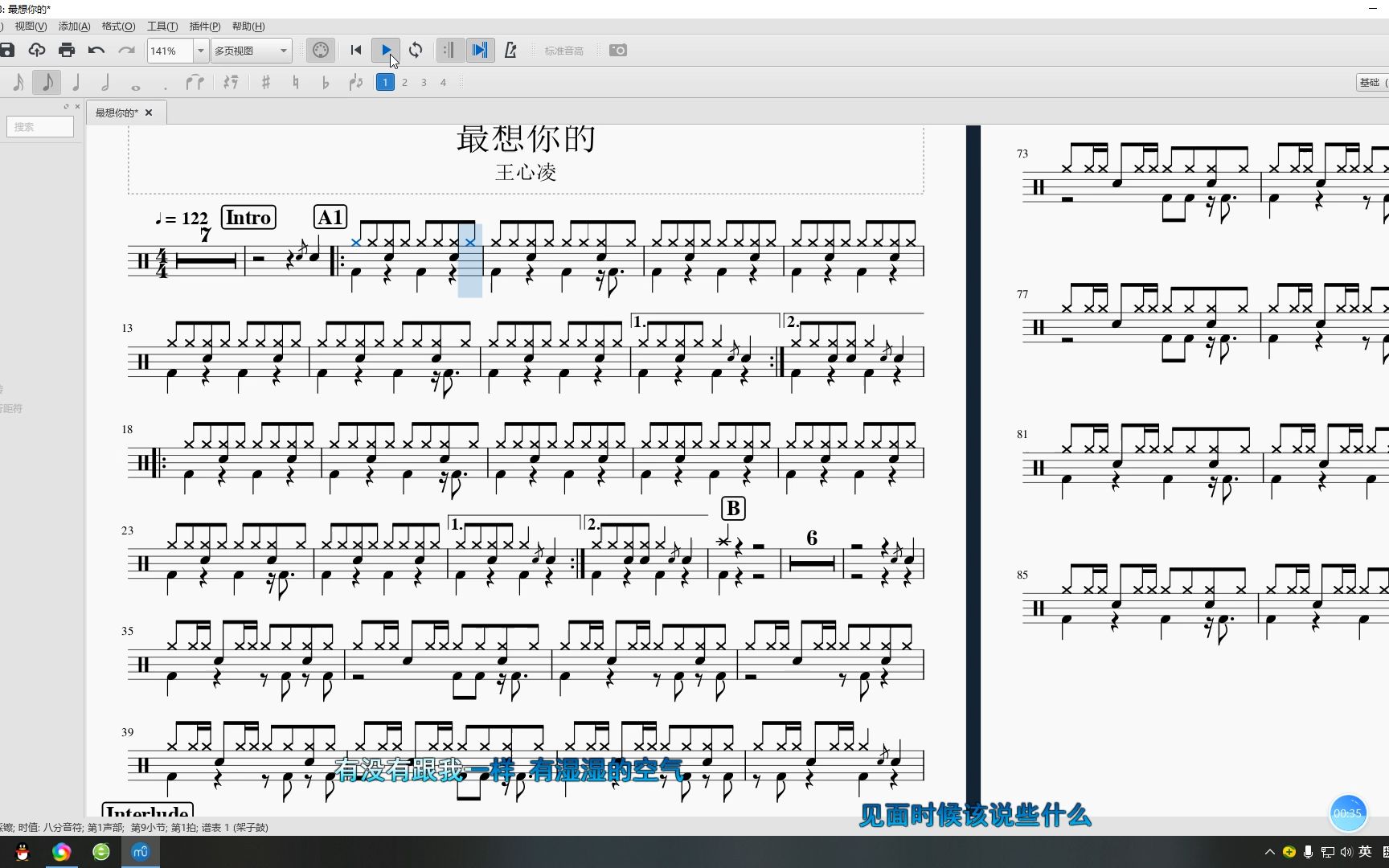Print the score

(67, 50)
